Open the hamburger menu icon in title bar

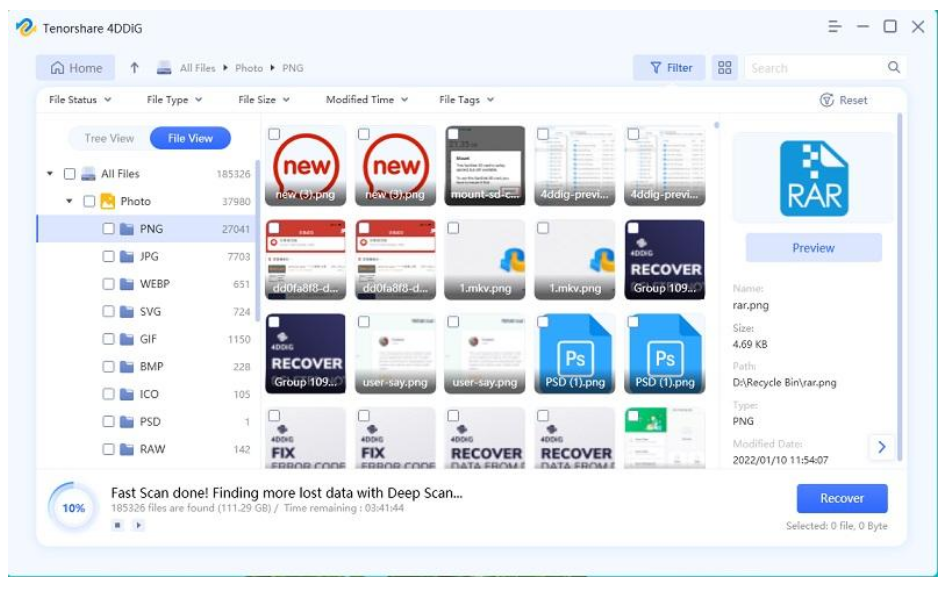coord(834,26)
